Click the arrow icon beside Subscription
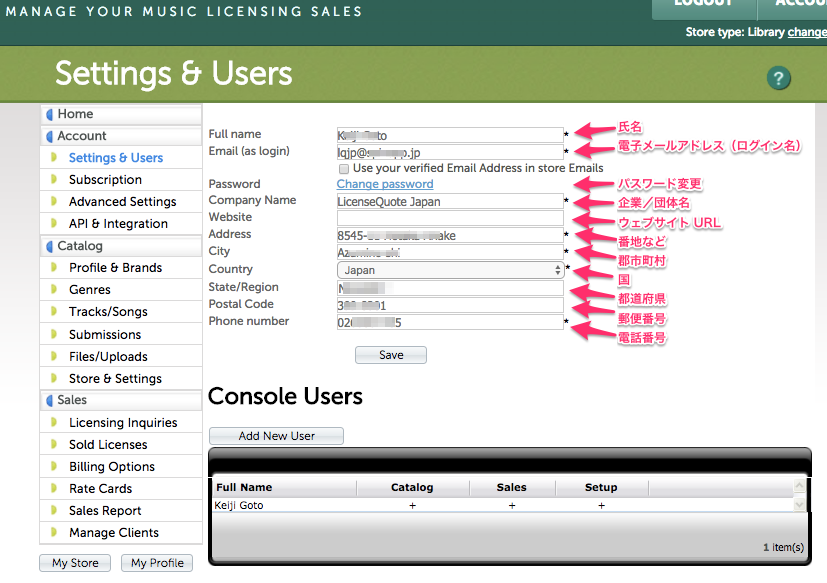Screen dimensions: 827x583 (x=55, y=180)
